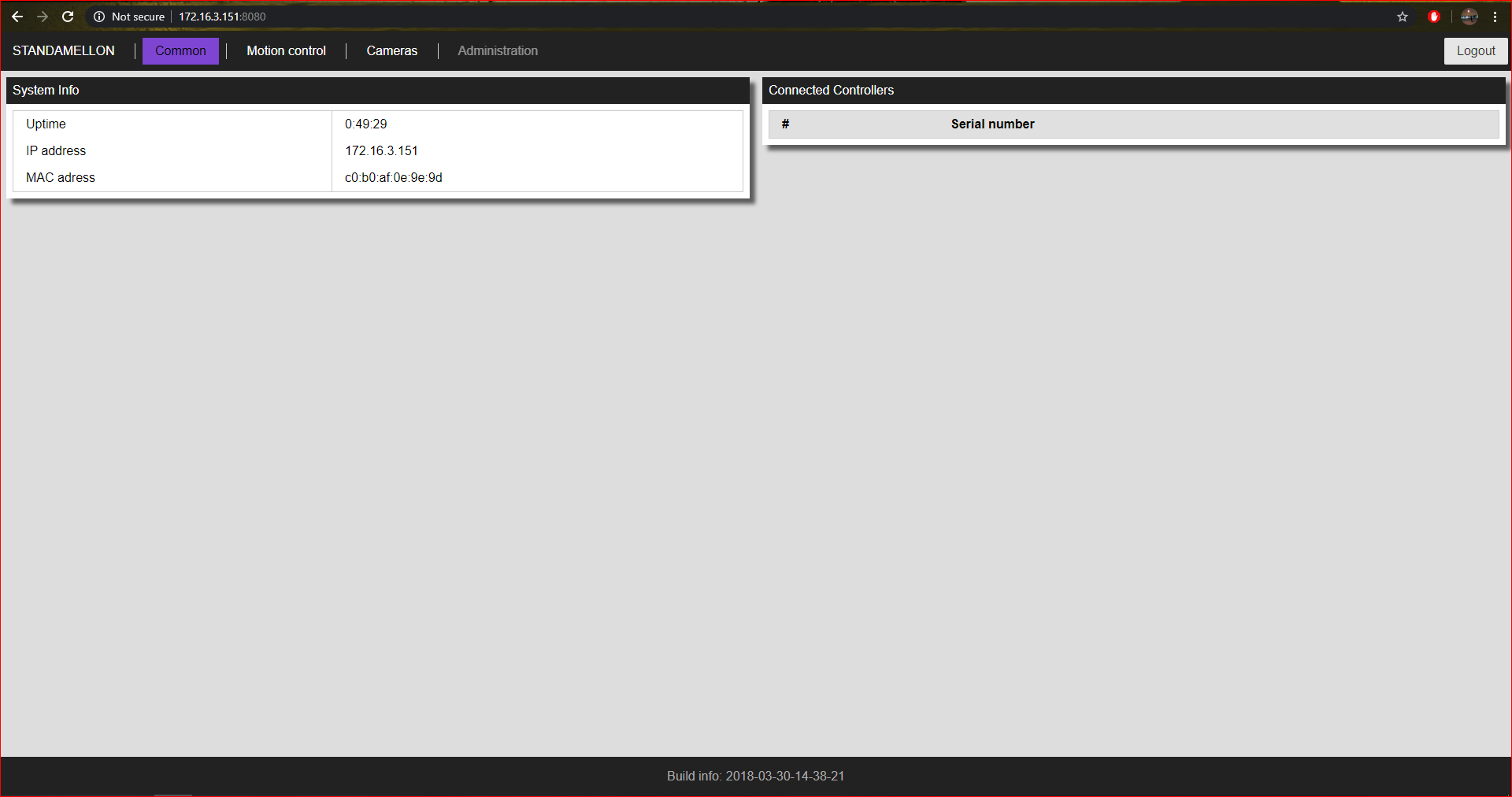Open the Cameras tab

click(x=391, y=51)
